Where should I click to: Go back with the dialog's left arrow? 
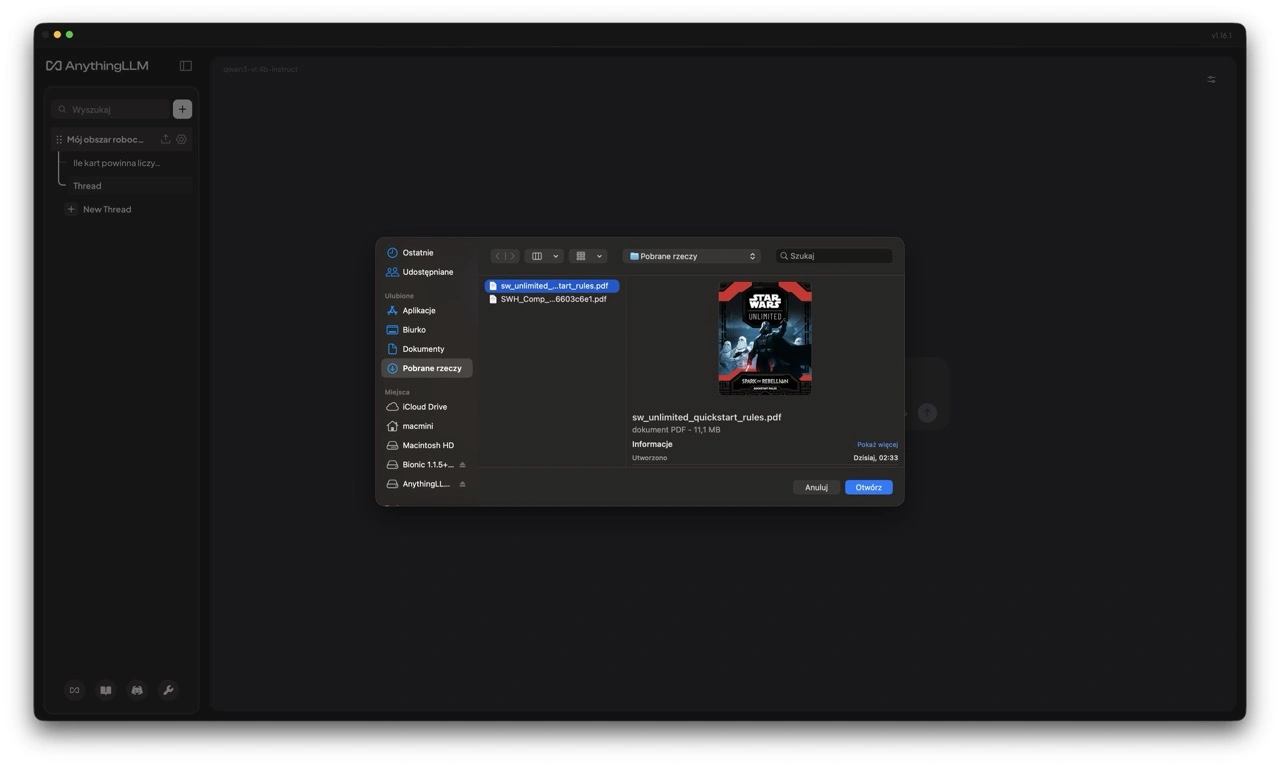click(498, 256)
